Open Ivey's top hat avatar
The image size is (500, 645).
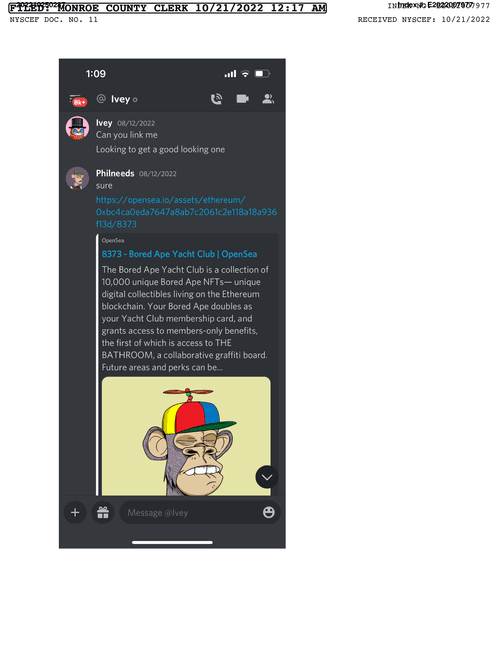click(x=77, y=128)
